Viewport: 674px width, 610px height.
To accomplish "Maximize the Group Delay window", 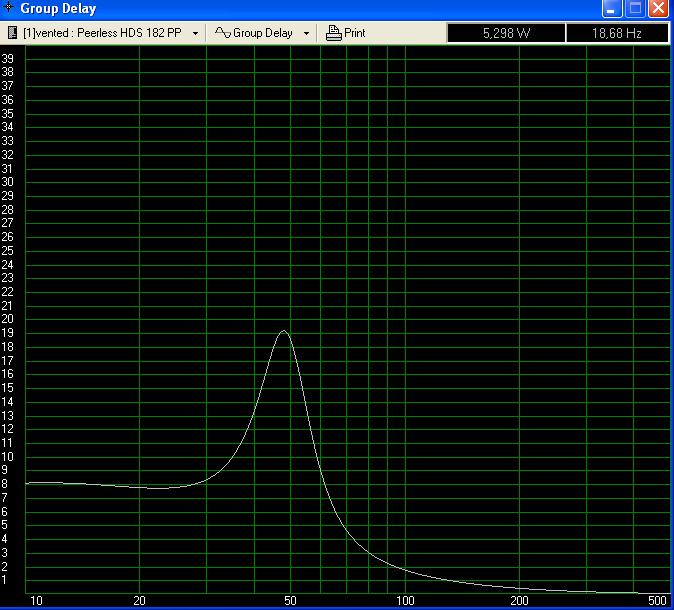I will click(x=635, y=9).
